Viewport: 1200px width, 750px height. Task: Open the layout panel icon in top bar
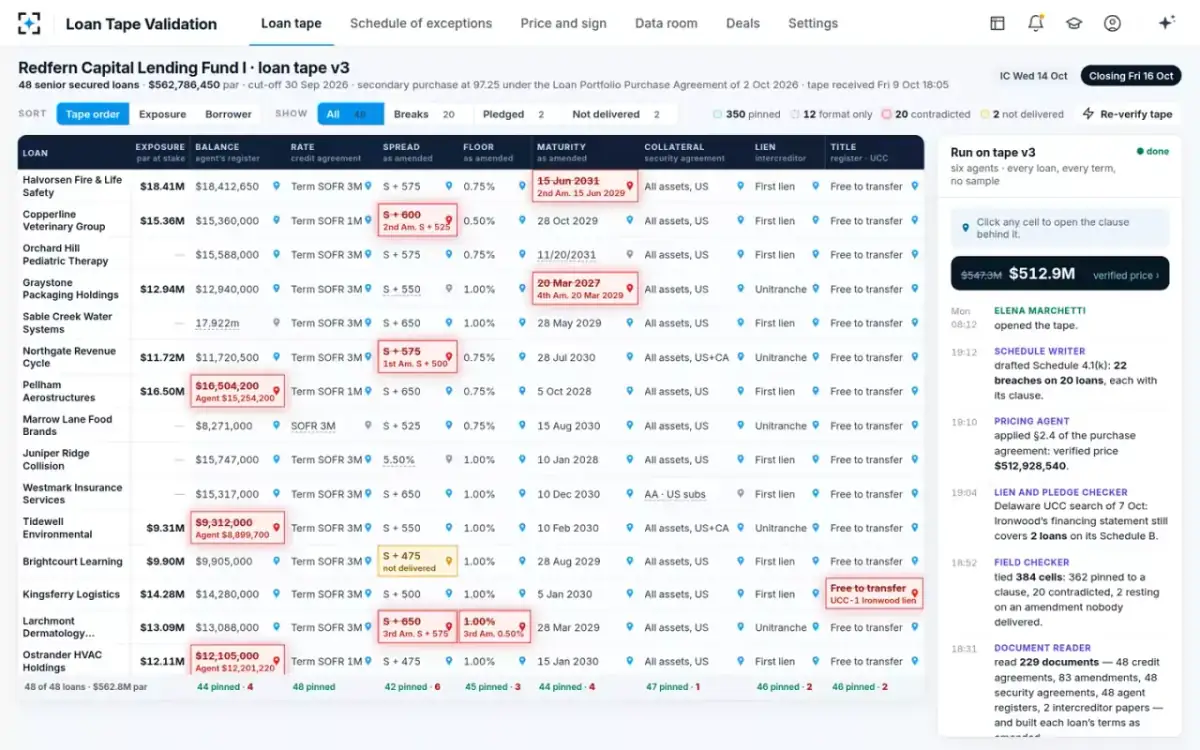click(x=997, y=23)
